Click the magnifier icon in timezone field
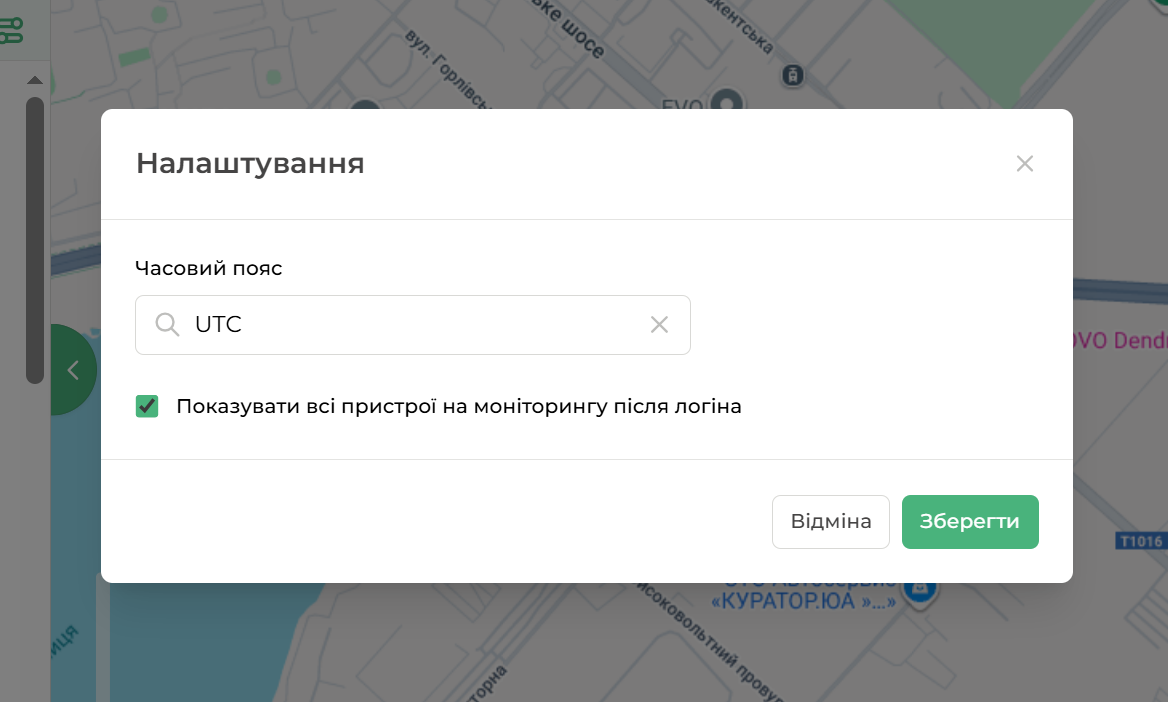The width and height of the screenshot is (1168, 702). pos(167,325)
